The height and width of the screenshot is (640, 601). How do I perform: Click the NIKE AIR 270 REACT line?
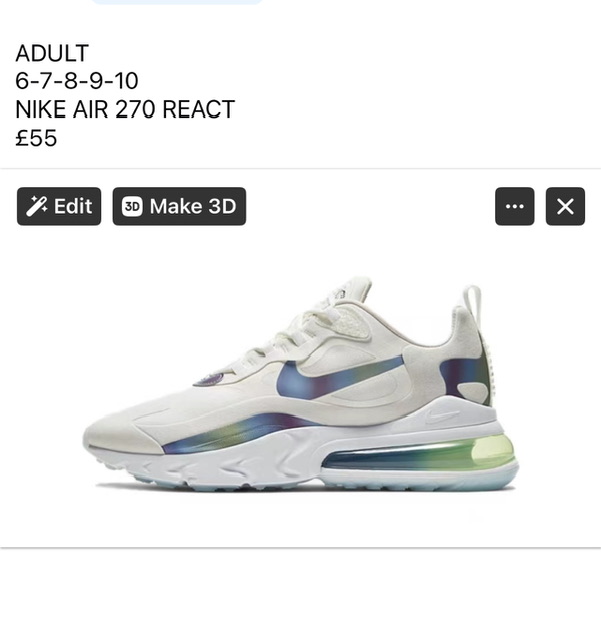tap(125, 109)
